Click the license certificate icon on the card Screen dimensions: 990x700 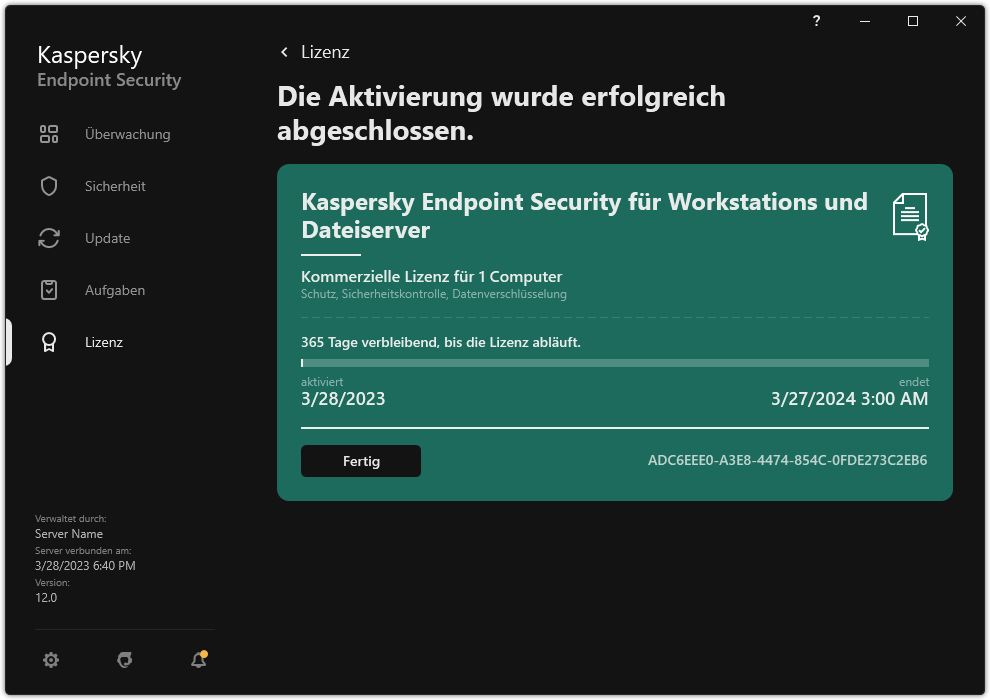911,214
